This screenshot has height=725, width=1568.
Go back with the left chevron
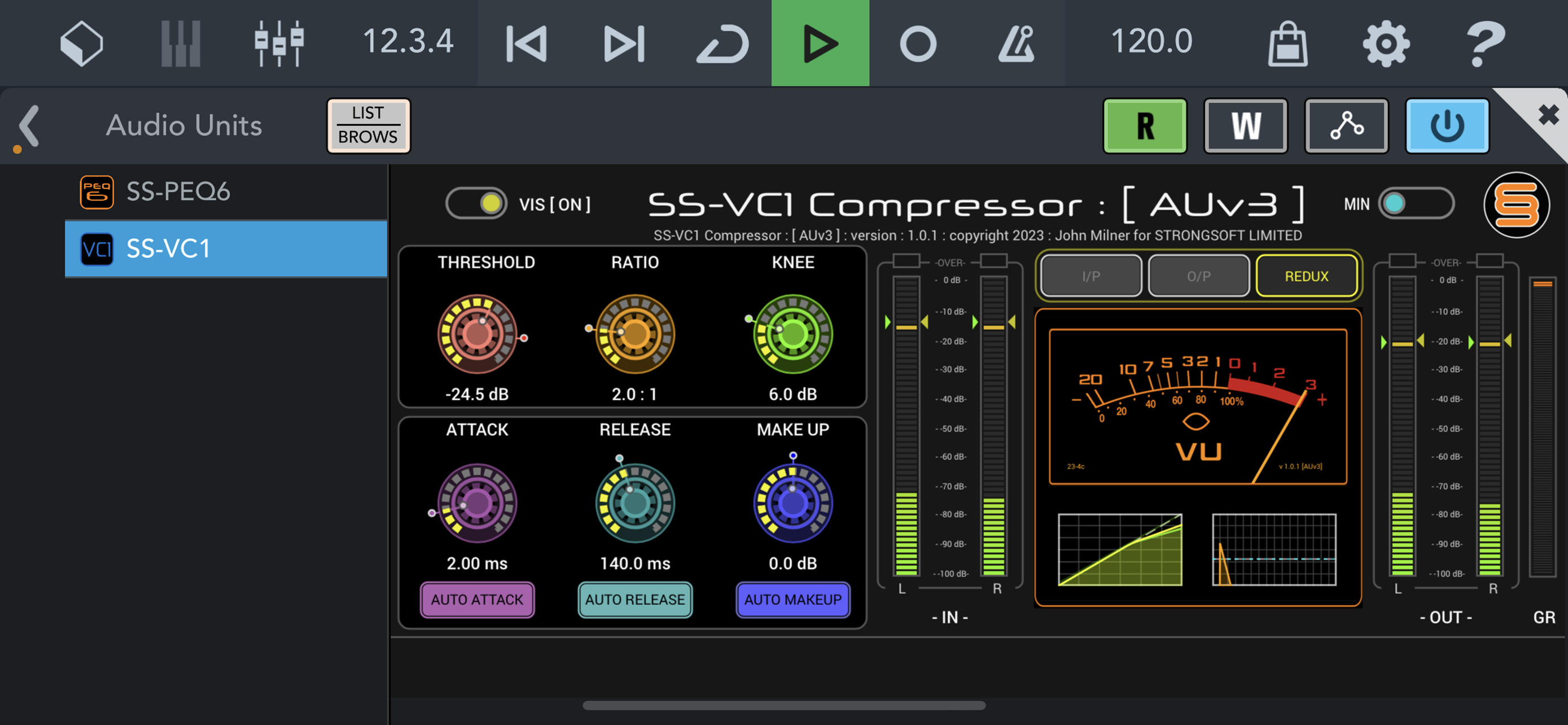coord(29,126)
